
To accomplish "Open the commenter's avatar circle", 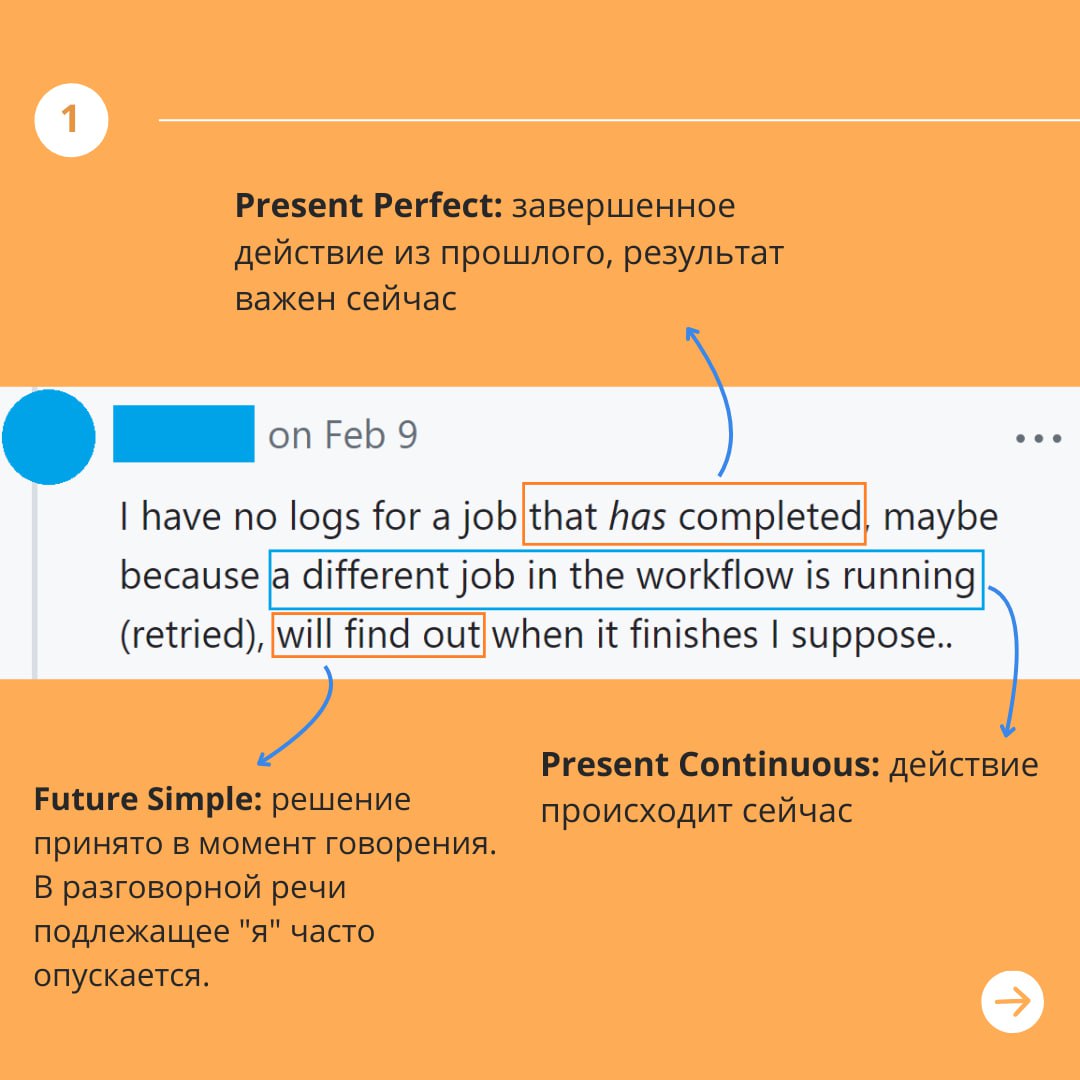I will coord(48,436).
